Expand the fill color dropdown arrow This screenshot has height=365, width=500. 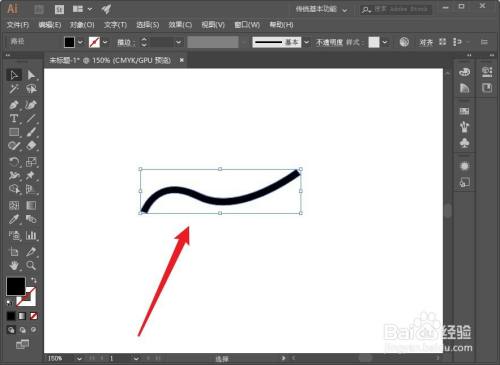(x=80, y=42)
